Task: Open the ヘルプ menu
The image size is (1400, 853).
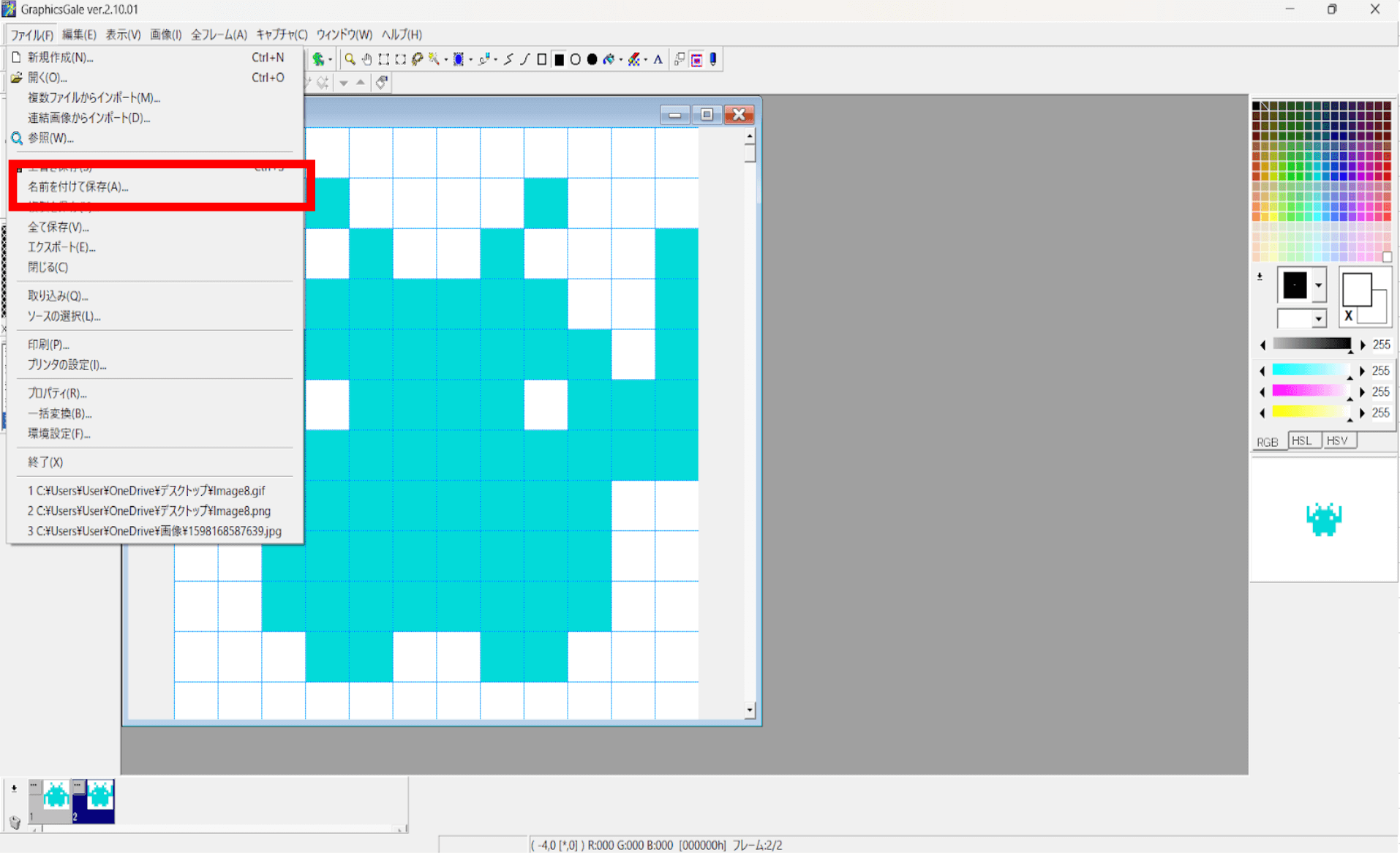Action: click(399, 34)
